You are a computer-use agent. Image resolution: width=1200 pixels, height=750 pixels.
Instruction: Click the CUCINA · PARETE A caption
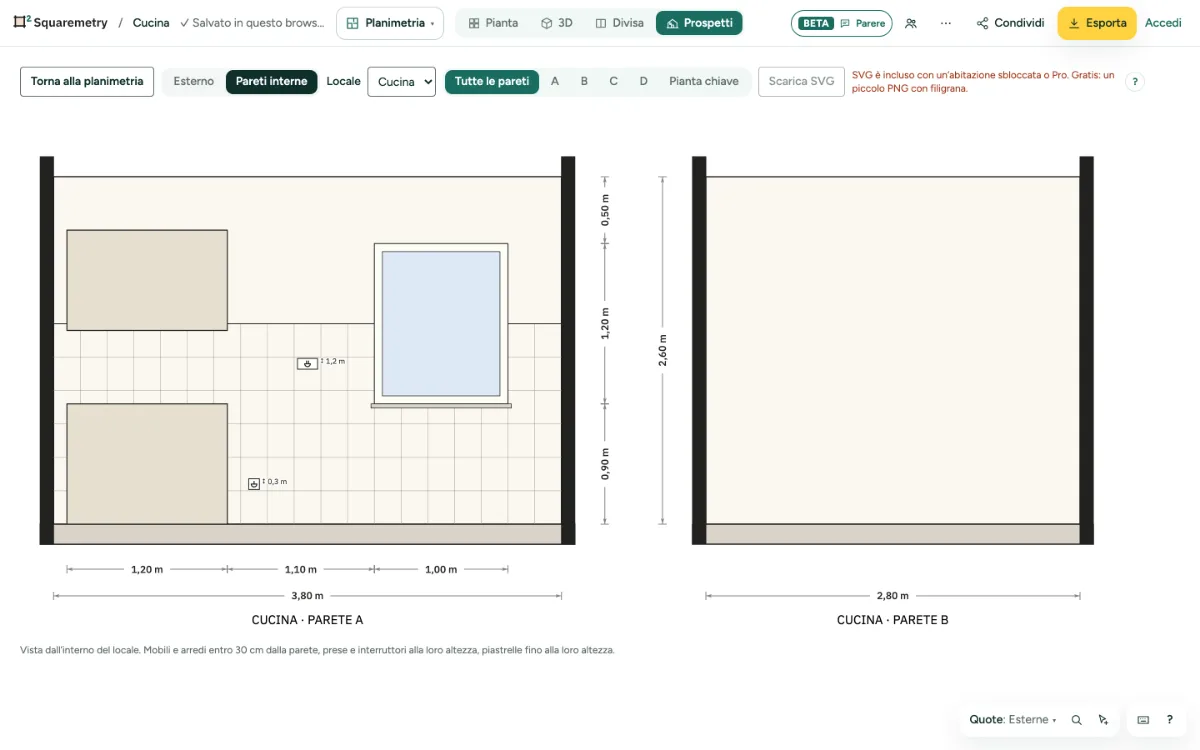click(x=307, y=620)
